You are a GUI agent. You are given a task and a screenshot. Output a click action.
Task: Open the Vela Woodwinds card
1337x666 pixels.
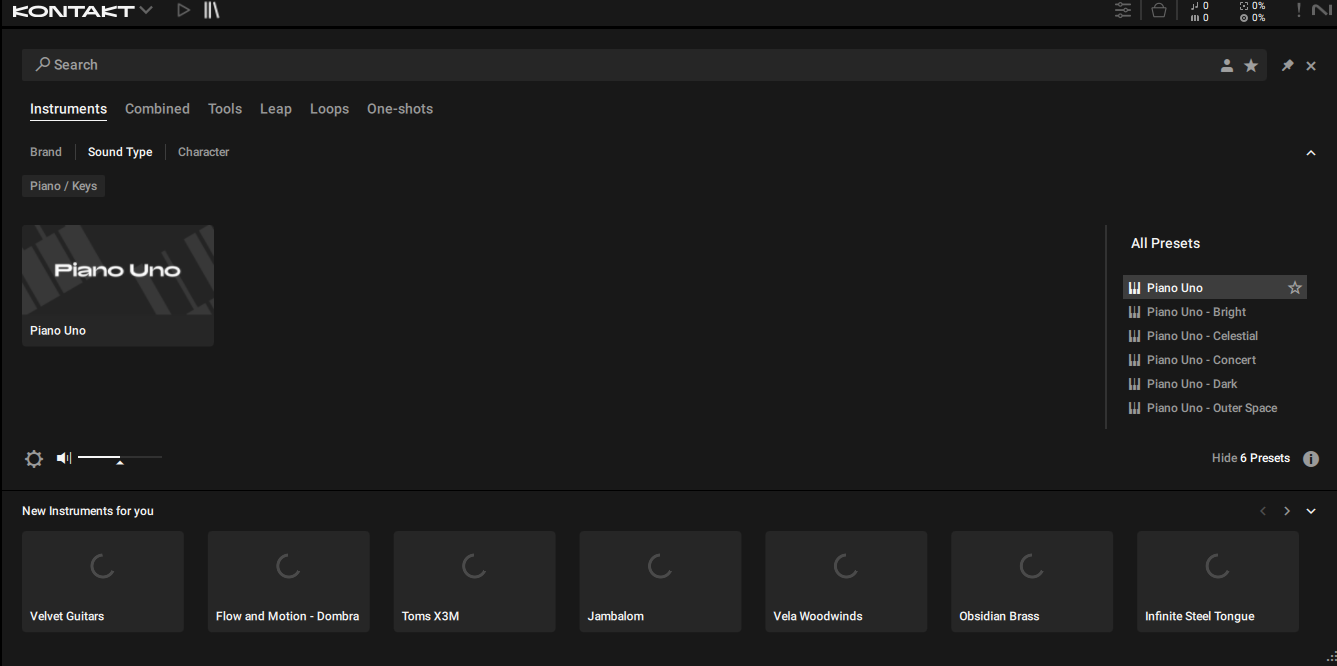point(847,581)
